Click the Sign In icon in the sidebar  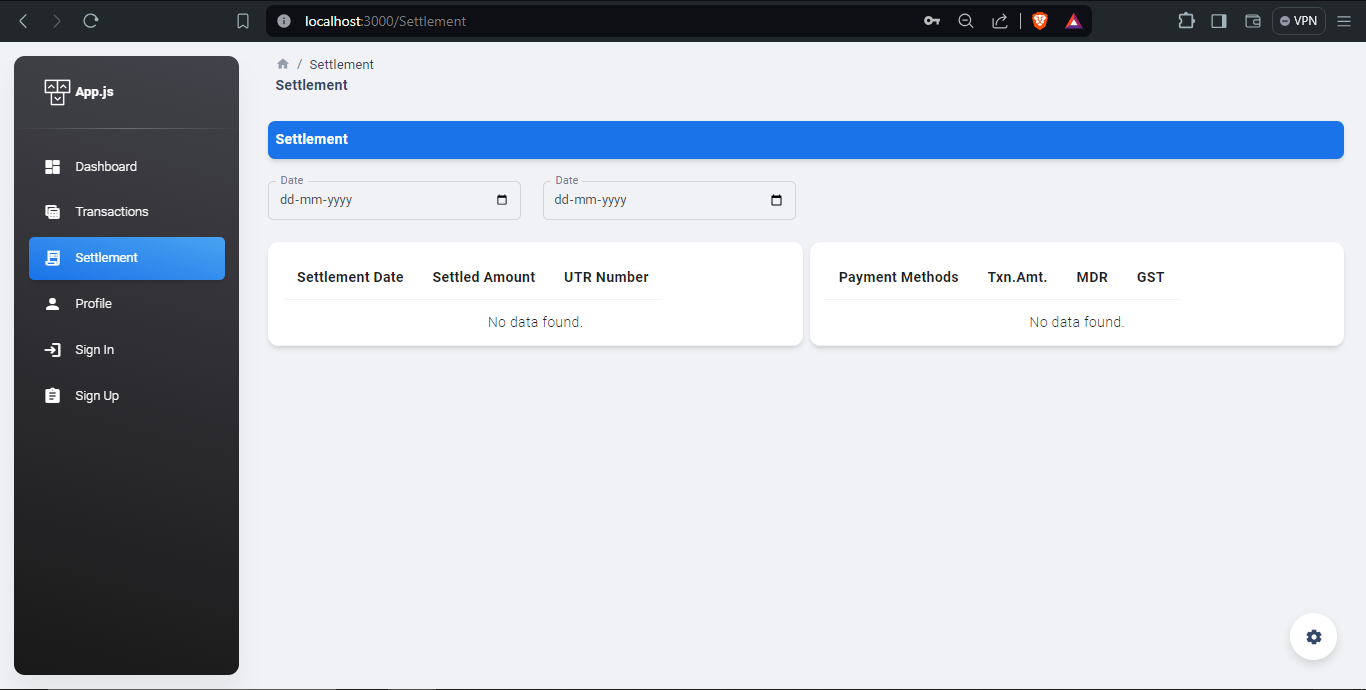point(53,350)
